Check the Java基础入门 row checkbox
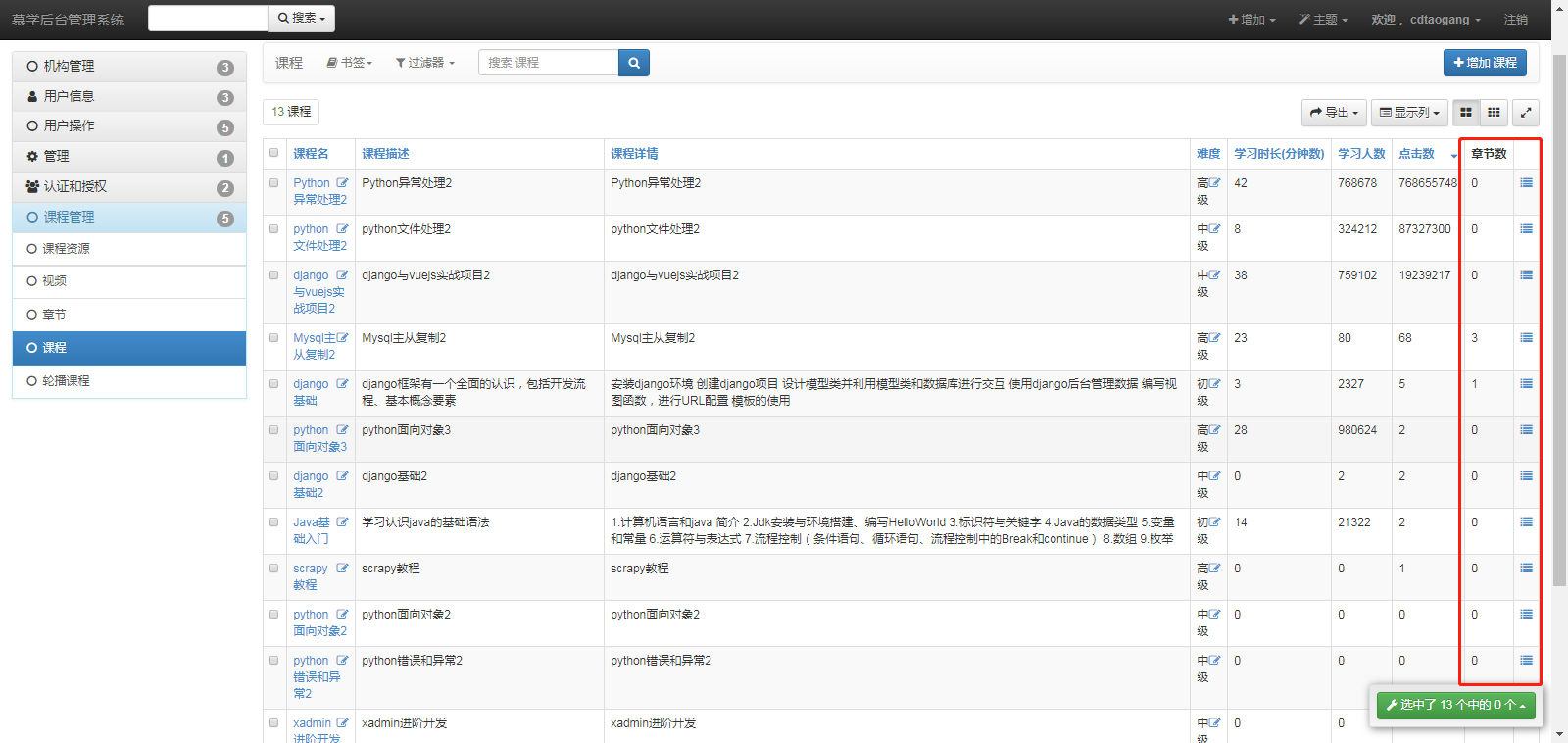This screenshot has width=1568, height=743. coord(274,521)
